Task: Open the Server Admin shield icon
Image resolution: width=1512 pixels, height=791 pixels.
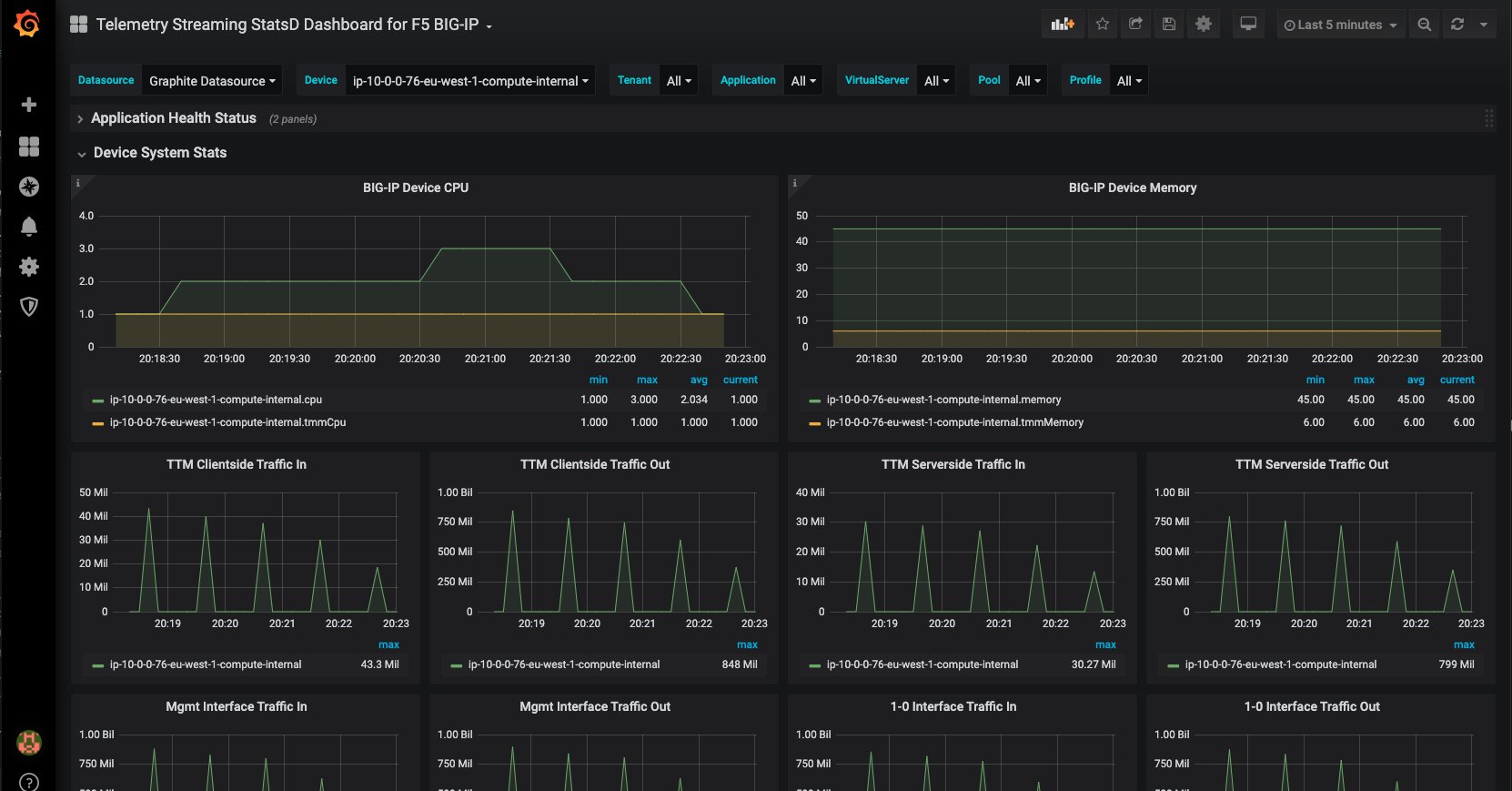Action: 29,307
